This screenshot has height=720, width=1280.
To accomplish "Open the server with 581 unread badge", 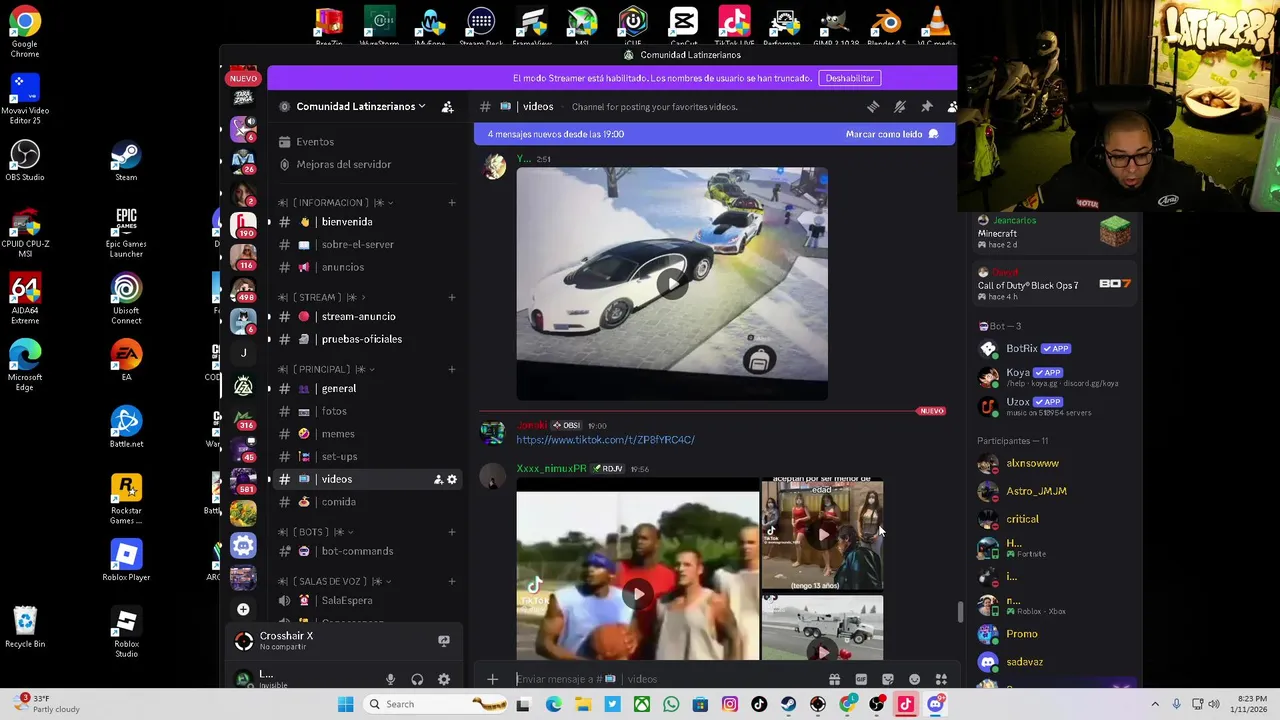I will [243, 482].
